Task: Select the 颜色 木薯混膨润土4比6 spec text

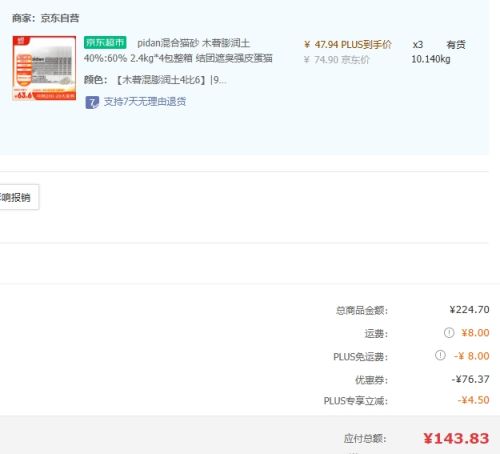Action: pos(155,80)
